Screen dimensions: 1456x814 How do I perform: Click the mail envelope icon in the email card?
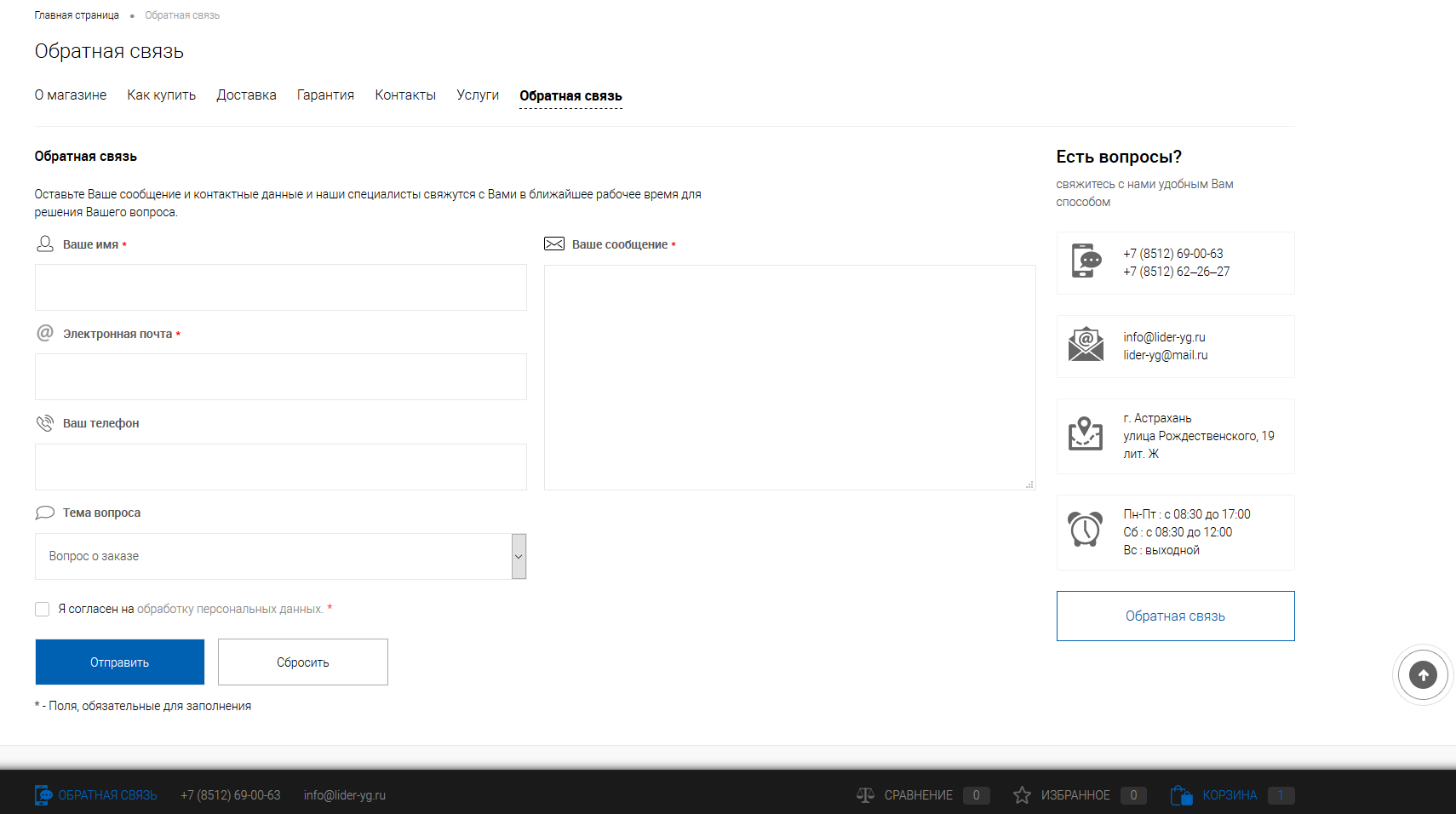[x=1086, y=344]
